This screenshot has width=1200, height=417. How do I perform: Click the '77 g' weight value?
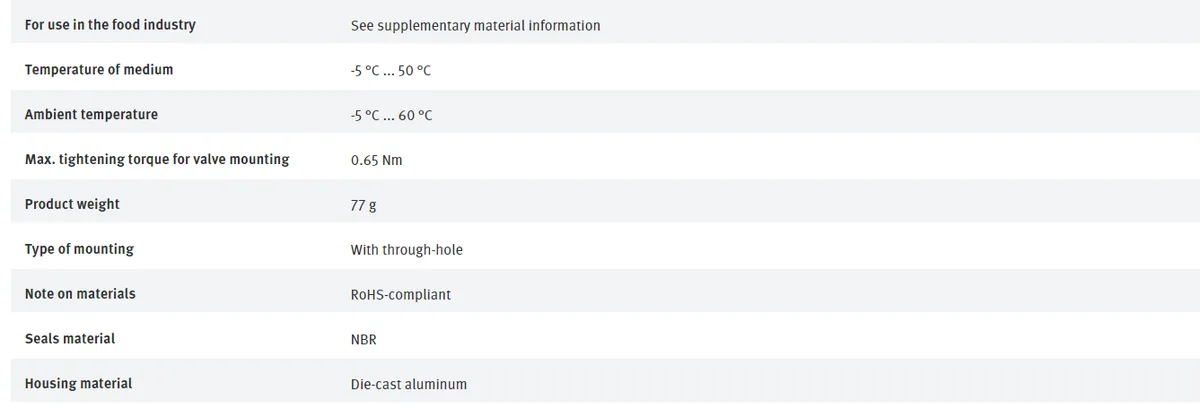tap(364, 205)
